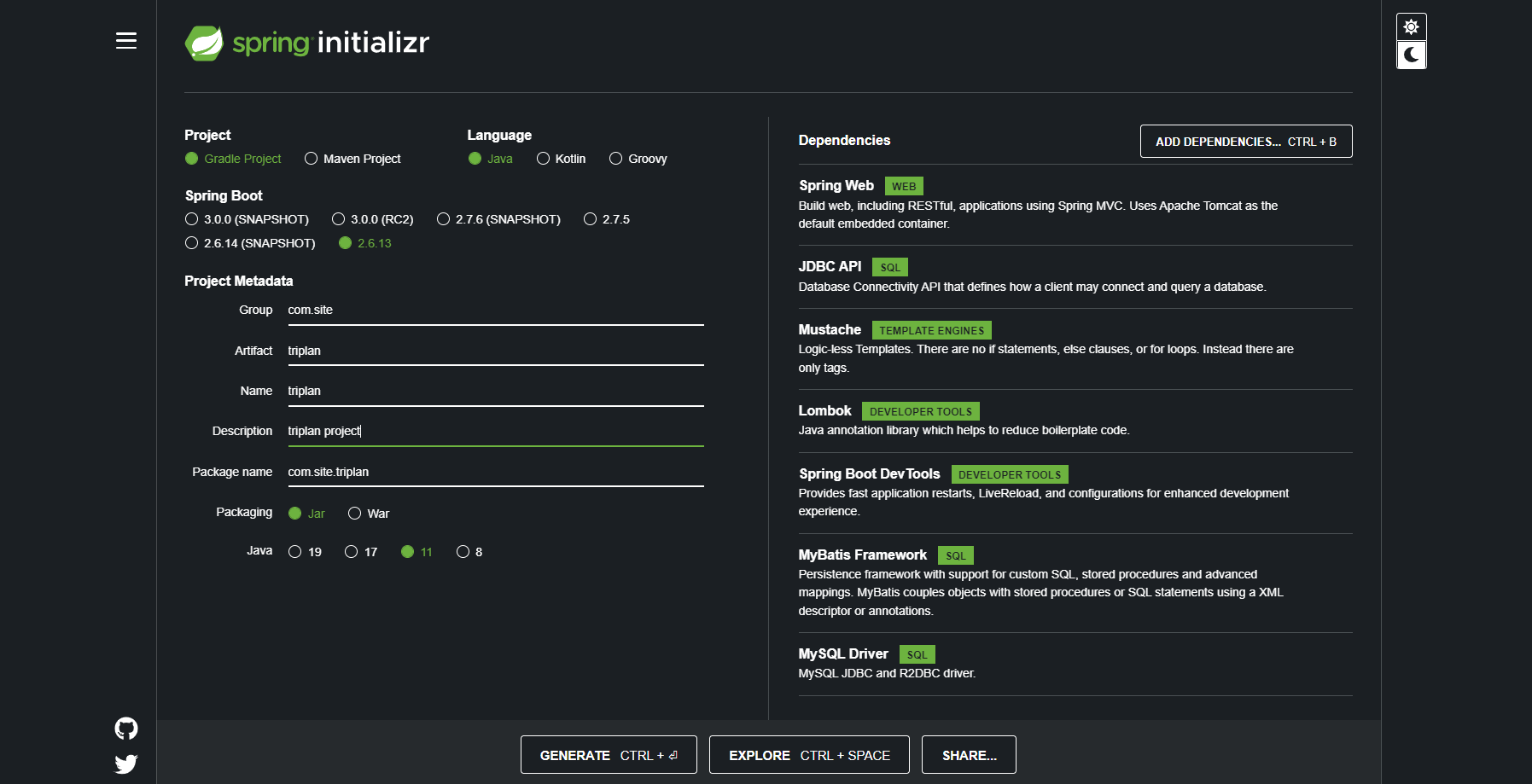Select Java version 17
Screen dimensions: 1532x784
coord(361,552)
